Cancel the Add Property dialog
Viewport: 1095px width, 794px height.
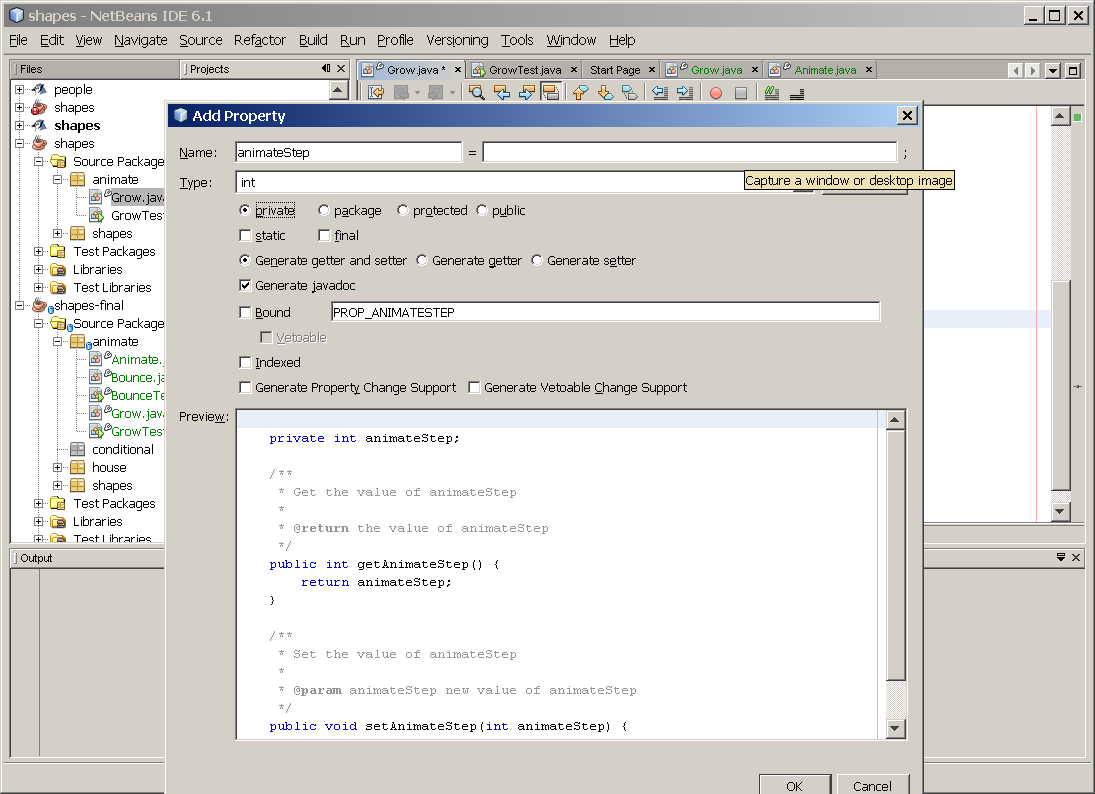[872, 786]
